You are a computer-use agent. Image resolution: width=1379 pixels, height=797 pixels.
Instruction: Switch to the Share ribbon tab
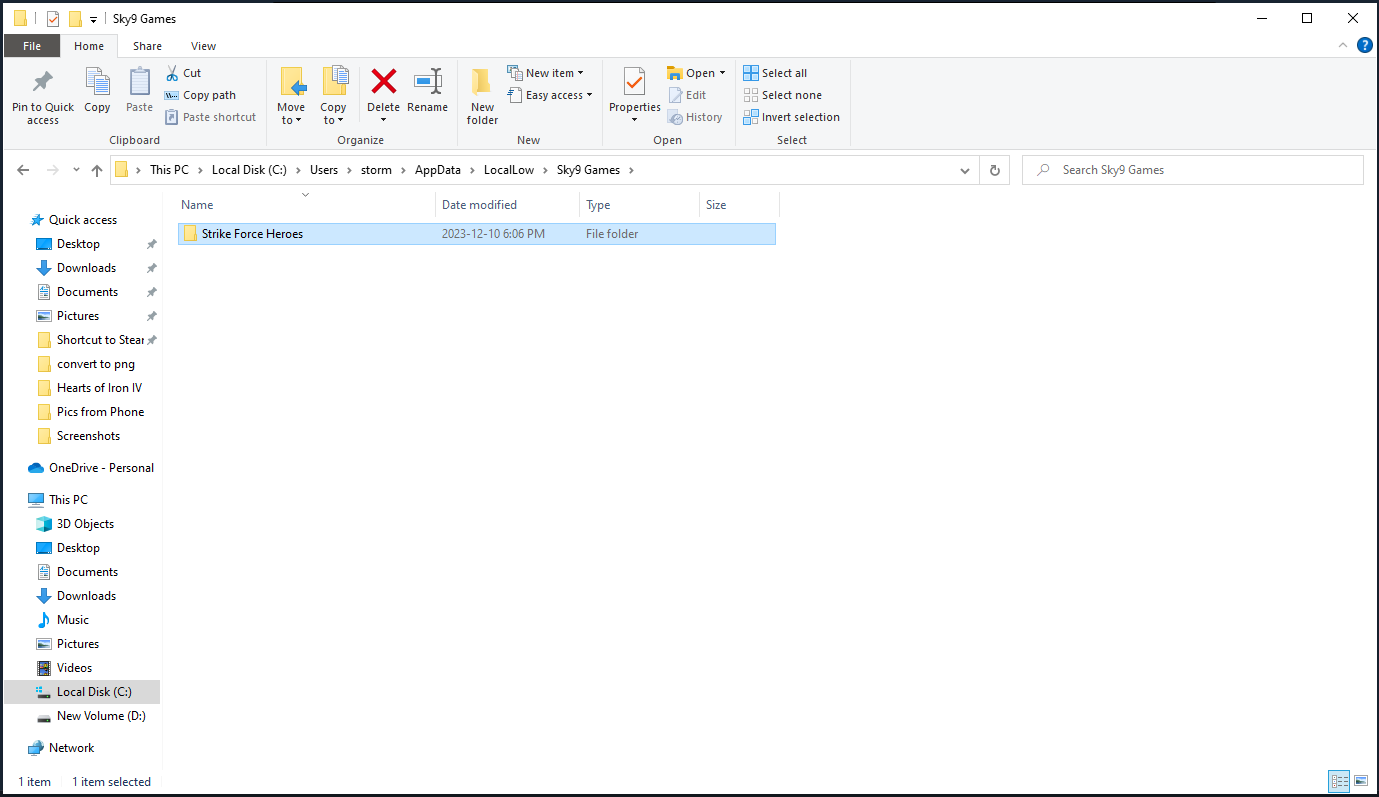point(147,46)
